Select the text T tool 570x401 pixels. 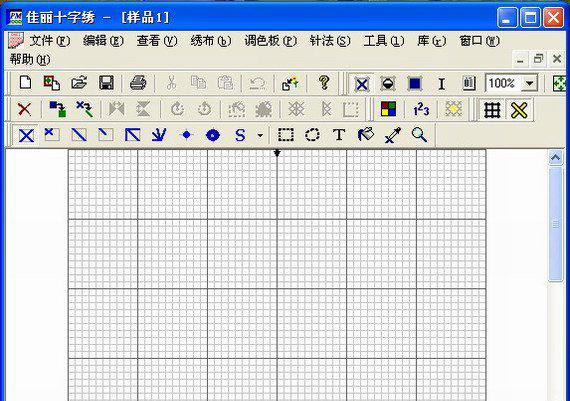[339, 135]
